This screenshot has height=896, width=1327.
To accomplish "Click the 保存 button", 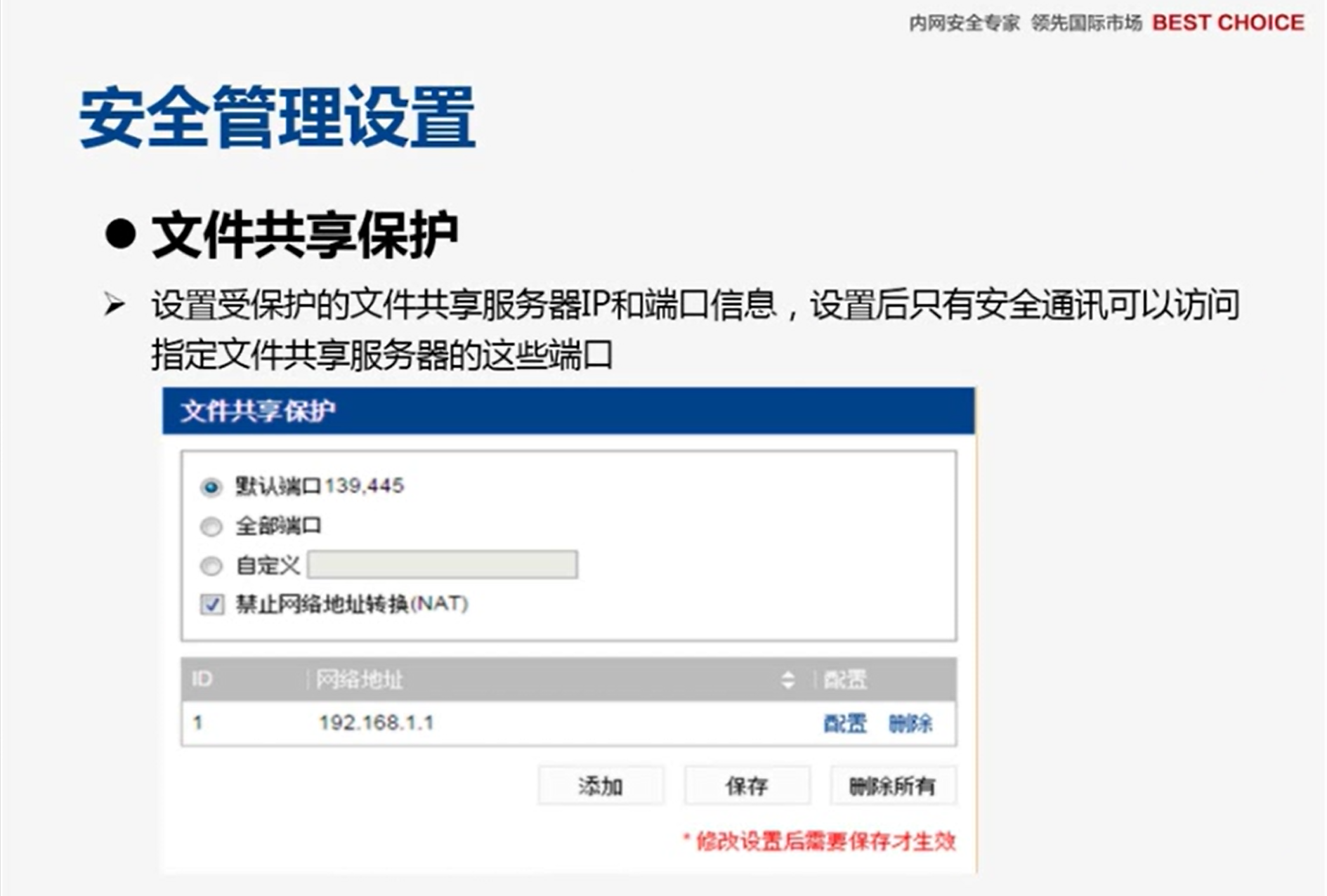I will point(747,786).
